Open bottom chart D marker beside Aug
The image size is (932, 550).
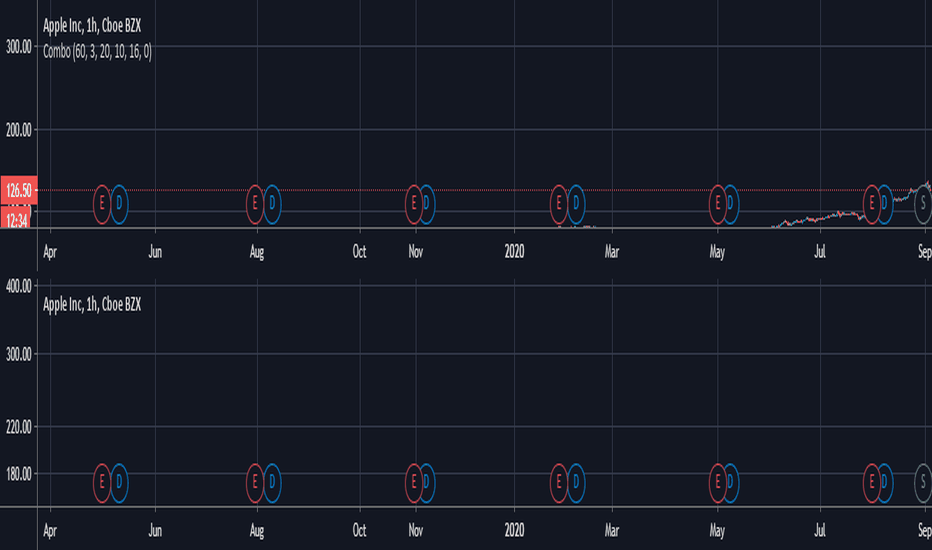[x=272, y=483]
